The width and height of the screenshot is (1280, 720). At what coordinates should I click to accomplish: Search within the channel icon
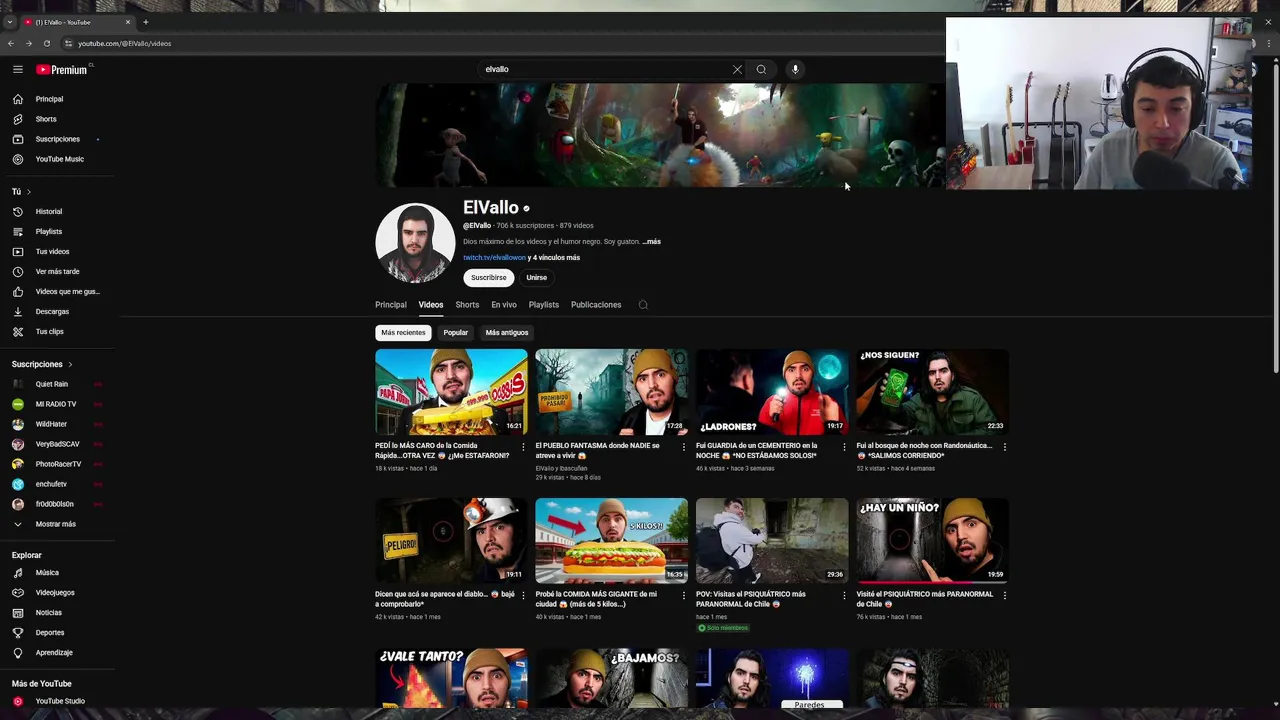(643, 305)
